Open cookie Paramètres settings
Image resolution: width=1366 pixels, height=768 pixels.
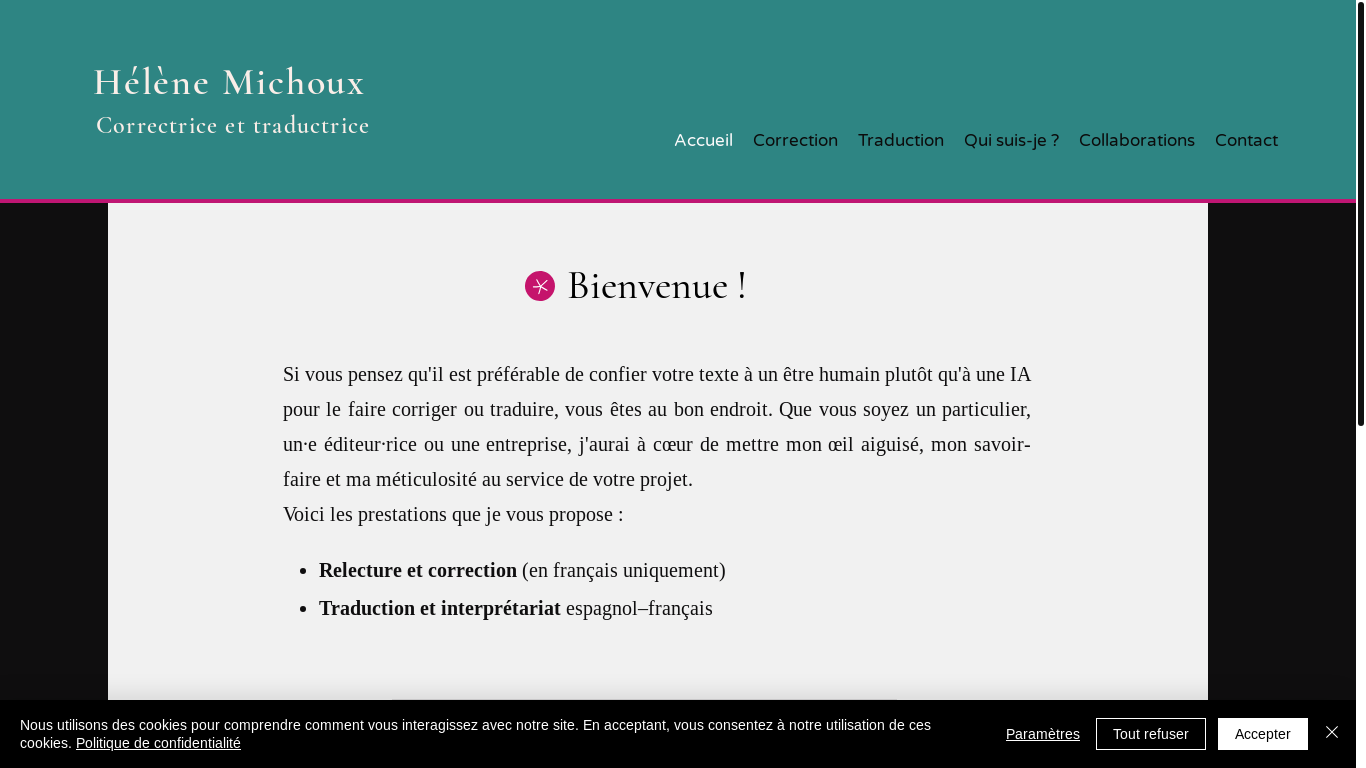pyautogui.click(x=1043, y=734)
